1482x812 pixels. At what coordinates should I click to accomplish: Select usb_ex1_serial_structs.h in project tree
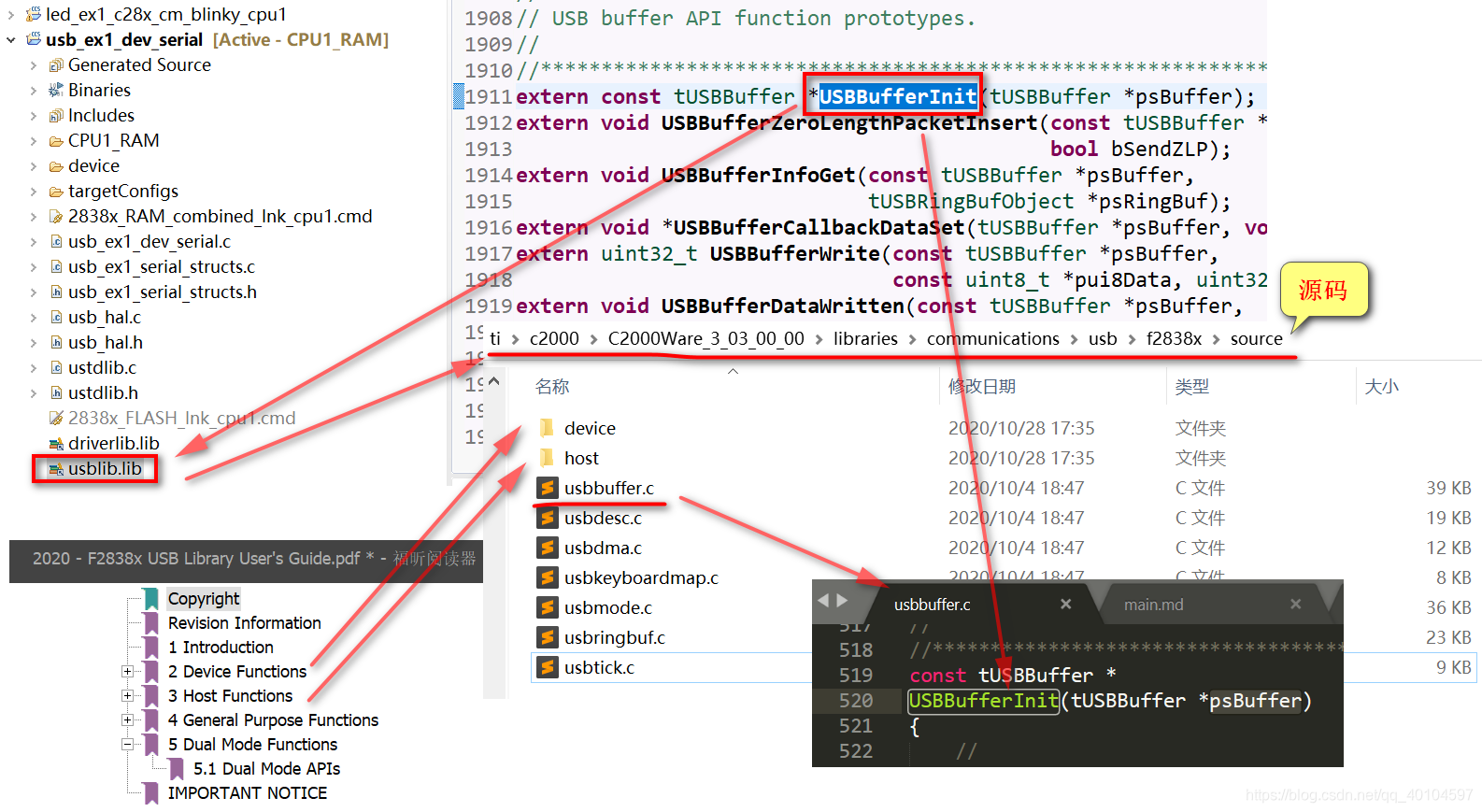coord(163,292)
